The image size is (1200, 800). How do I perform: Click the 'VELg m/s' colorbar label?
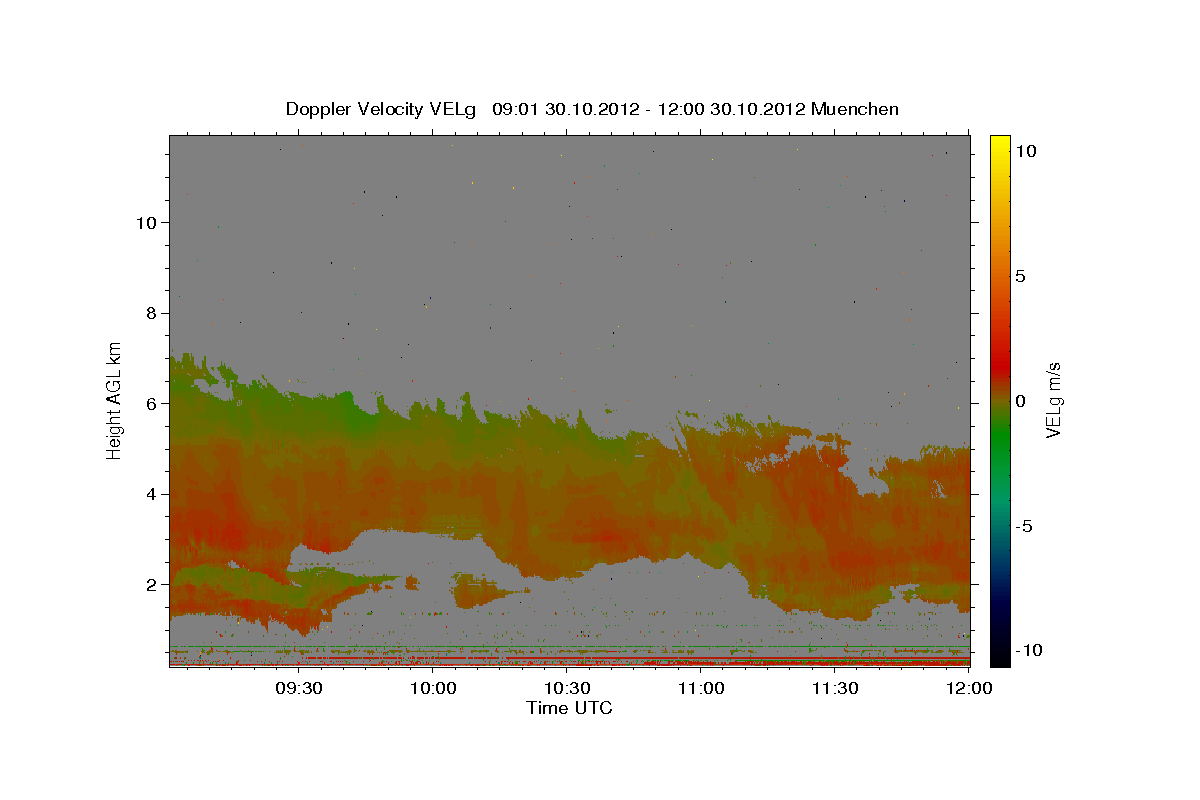1053,400
